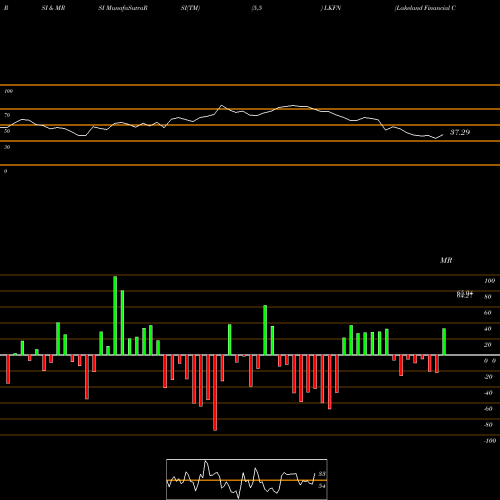This screenshot has height=500, width=500.
Task: Click the 20 label on the MR axis
Action: (x=488, y=345)
